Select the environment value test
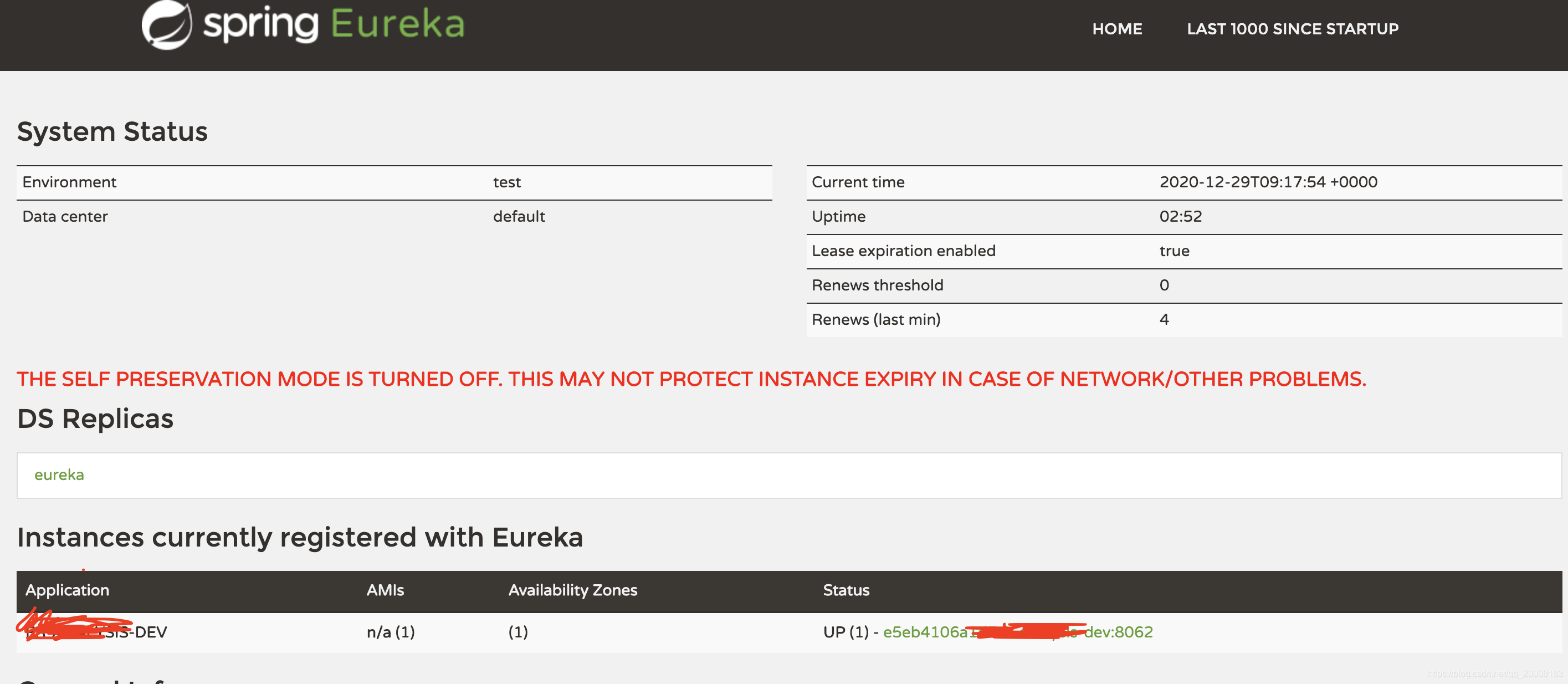Screen dimensions: 1568x684 pos(506,182)
